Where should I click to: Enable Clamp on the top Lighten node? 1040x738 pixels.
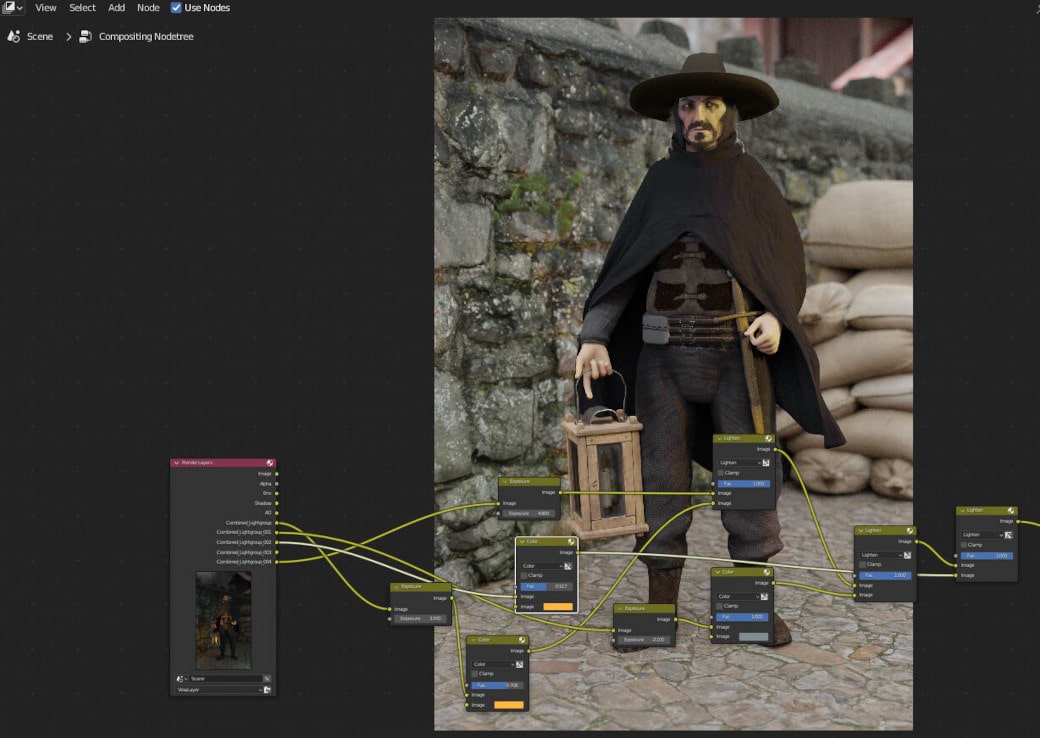tap(720, 471)
